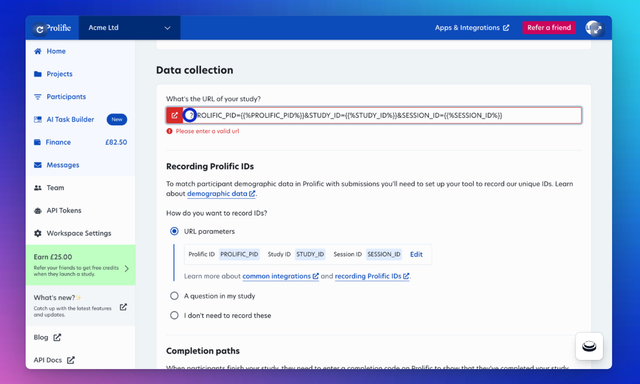The height and width of the screenshot is (384, 640).
Task: Select A question in my study option
Action: [x=174, y=296]
